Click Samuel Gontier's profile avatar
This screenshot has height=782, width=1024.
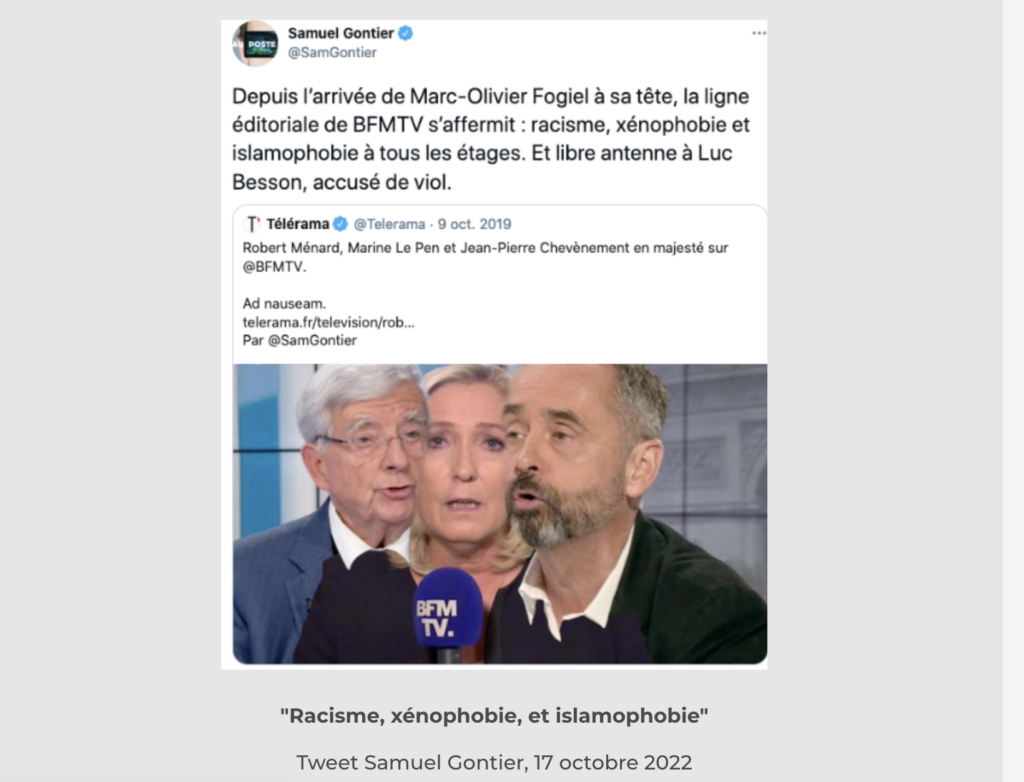[255, 44]
